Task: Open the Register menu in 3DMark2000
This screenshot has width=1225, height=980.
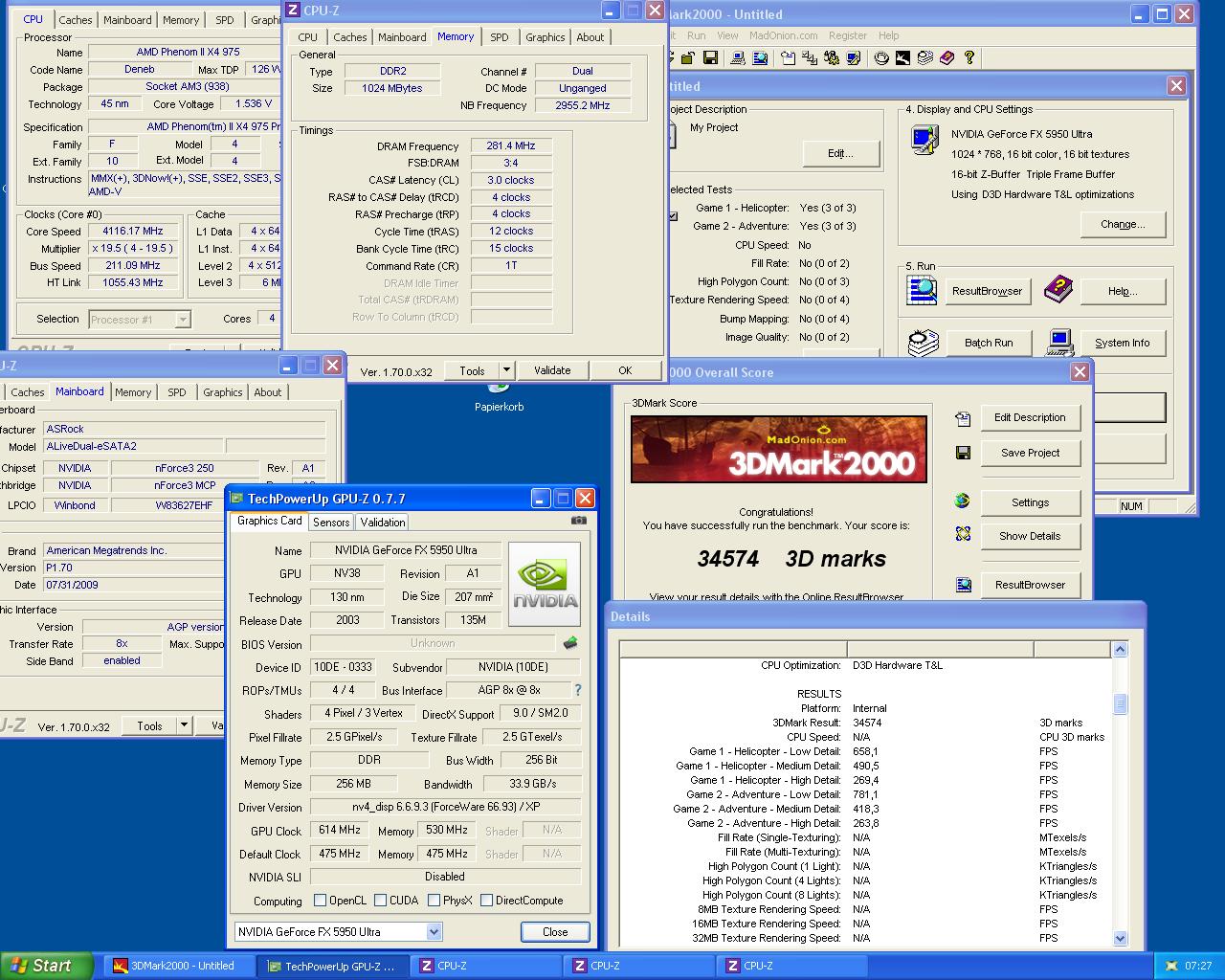Action: click(x=847, y=35)
